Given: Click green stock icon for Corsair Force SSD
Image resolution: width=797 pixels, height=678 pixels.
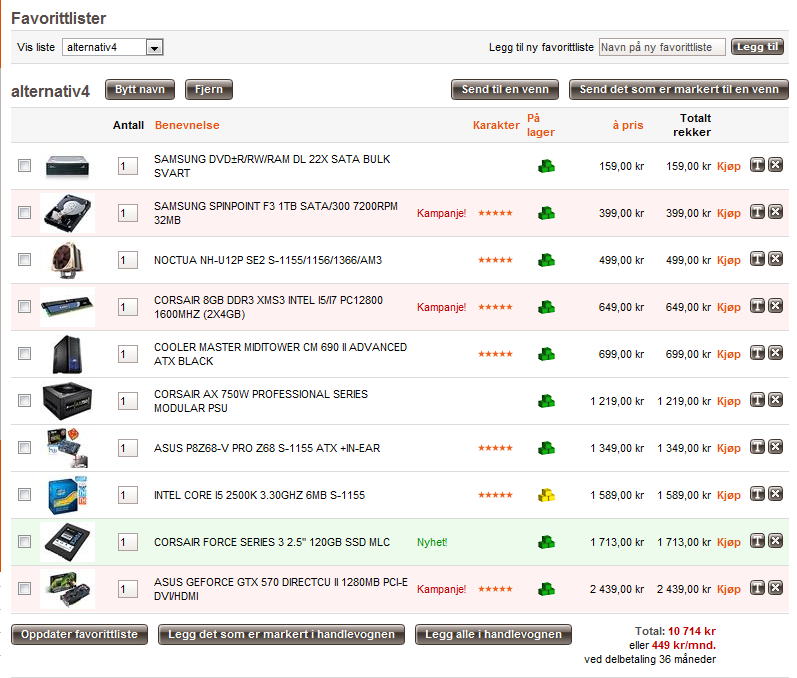Looking at the screenshot, I should pyautogui.click(x=546, y=542).
